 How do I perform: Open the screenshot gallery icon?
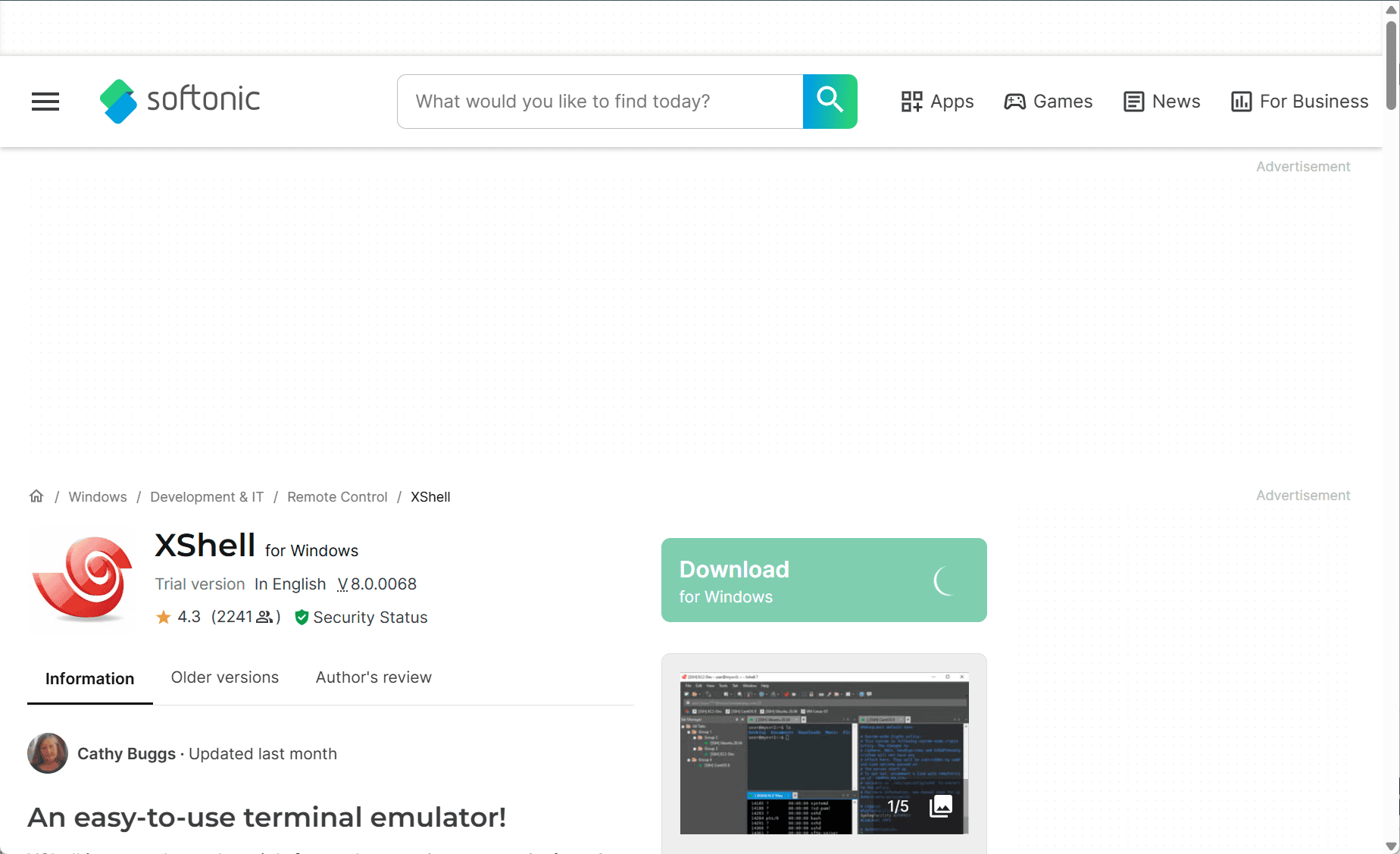click(940, 806)
